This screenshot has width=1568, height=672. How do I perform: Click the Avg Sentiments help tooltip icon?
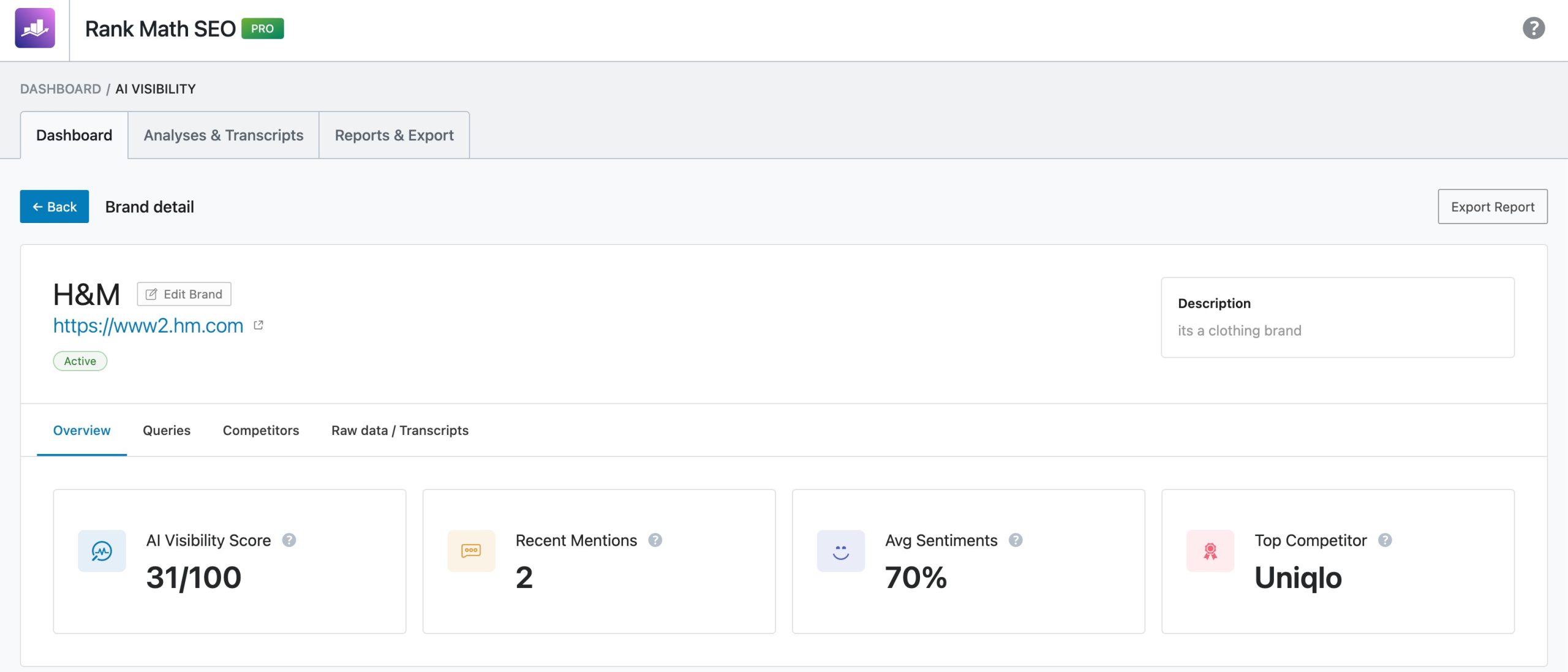1016,540
